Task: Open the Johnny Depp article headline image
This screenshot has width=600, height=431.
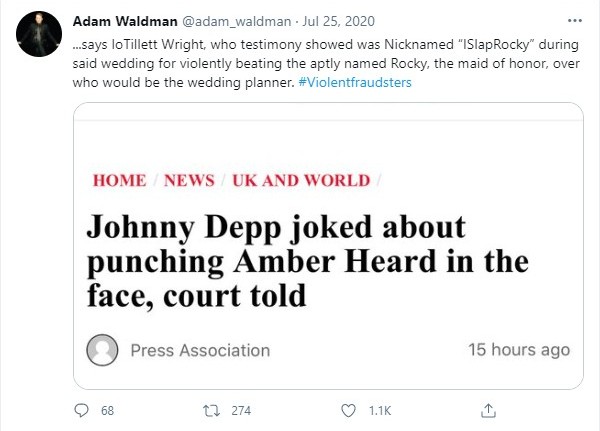Action: coord(328,246)
